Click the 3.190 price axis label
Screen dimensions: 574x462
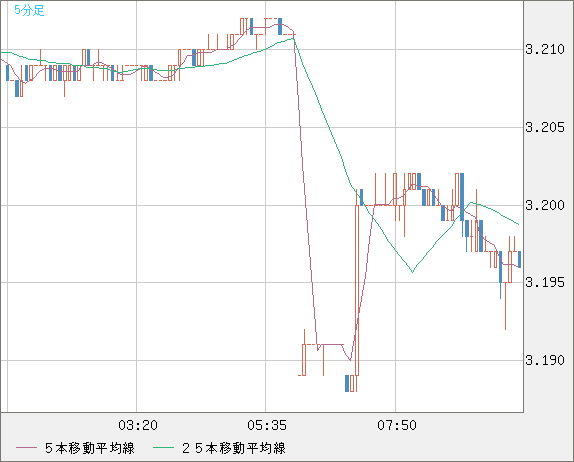pos(545,361)
